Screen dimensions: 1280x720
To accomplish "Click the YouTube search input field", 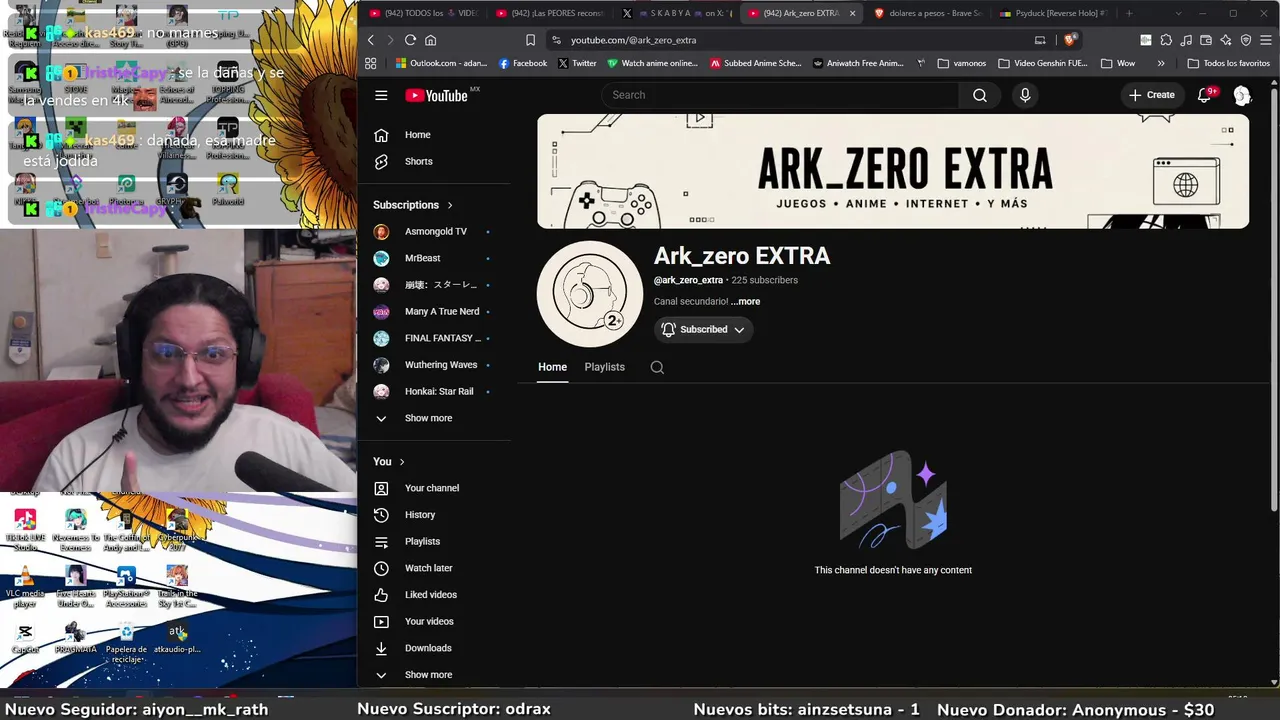I will click(780, 95).
